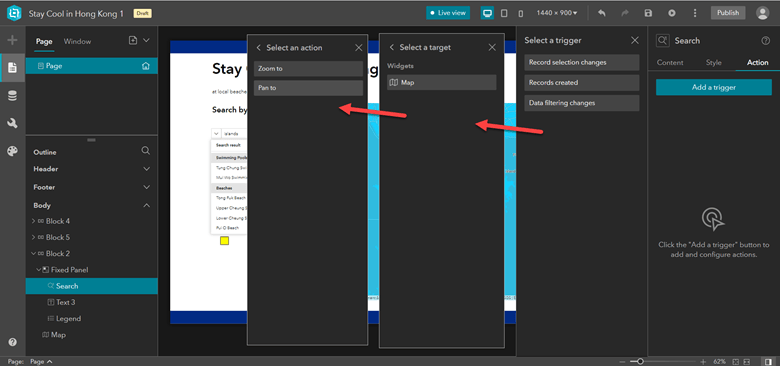Screen dimensions: 780x366
Task: Click the Add a trigger button
Action: (714, 88)
